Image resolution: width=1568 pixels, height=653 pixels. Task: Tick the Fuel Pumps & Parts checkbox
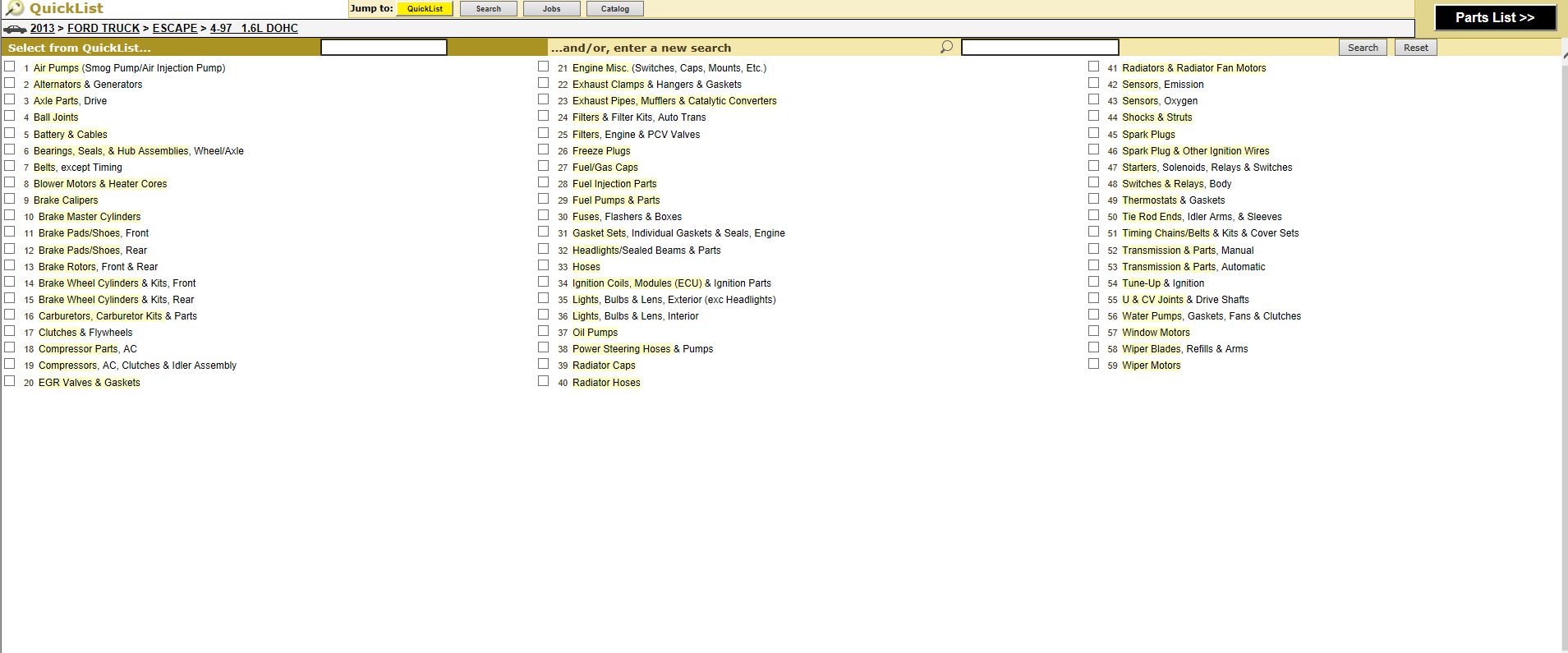(544, 199)
